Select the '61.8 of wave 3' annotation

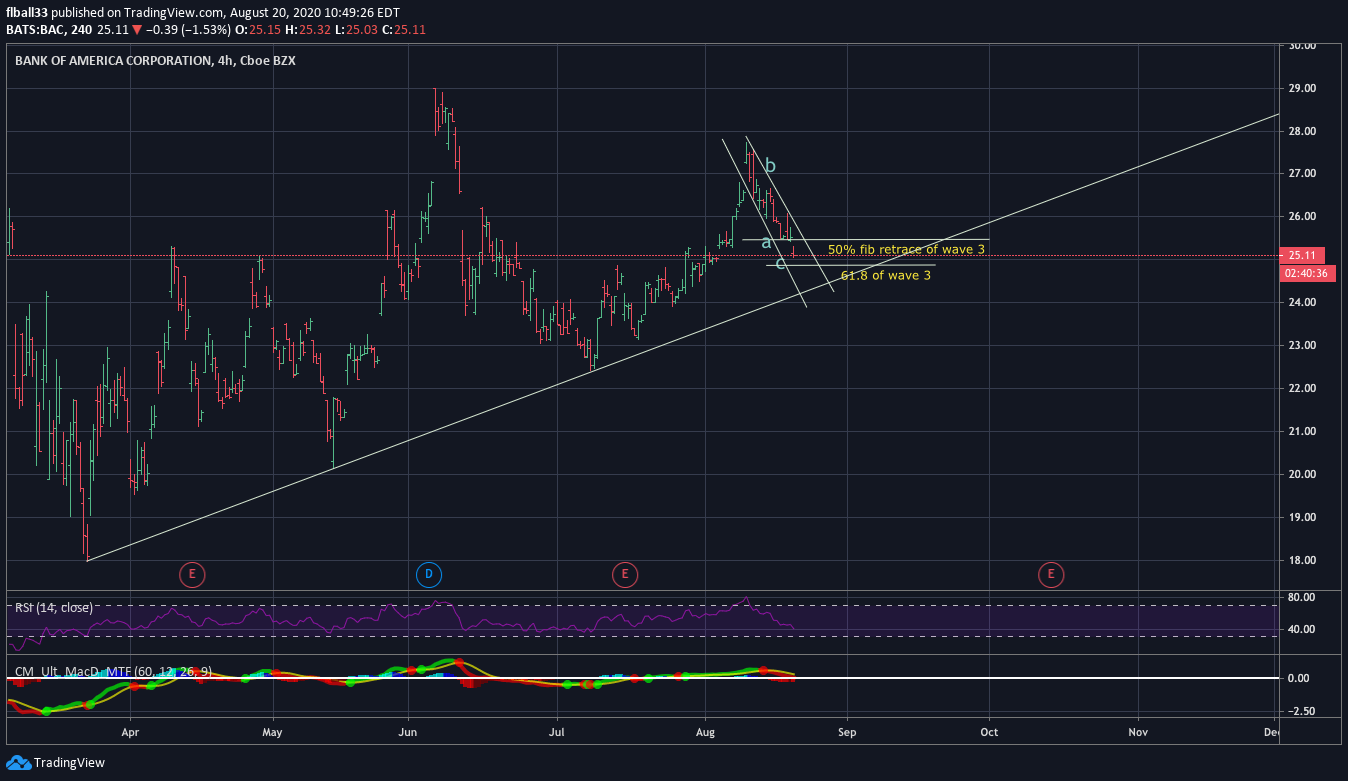(x=886, y=275)
